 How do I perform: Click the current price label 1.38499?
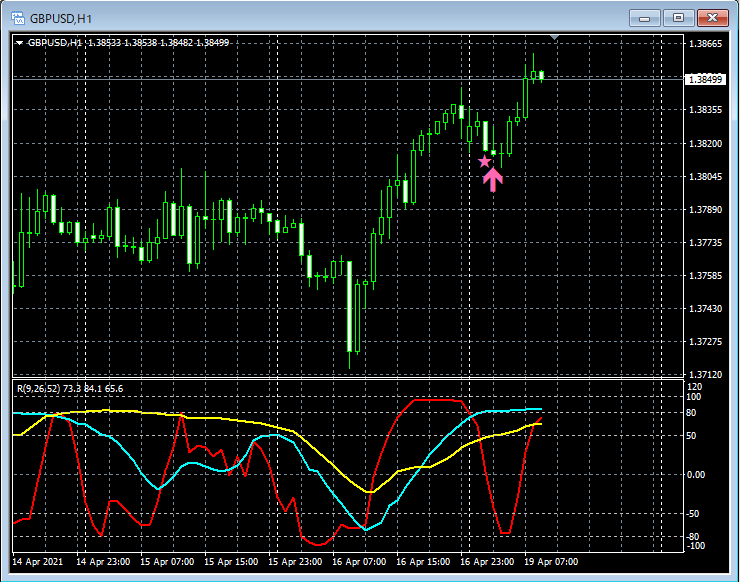point(705,79)
